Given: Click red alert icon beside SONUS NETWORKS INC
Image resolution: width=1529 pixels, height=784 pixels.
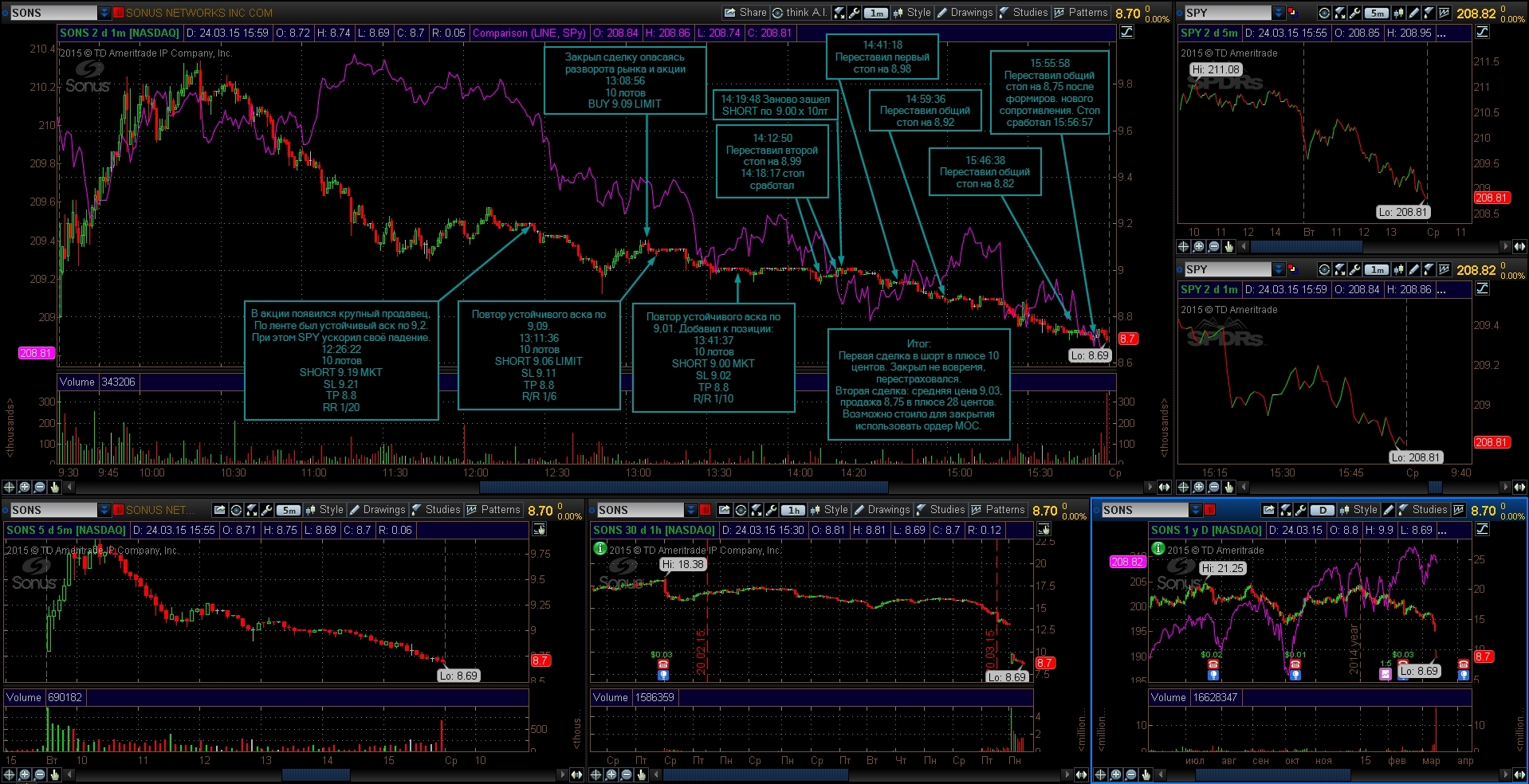Looking at the screenshot, I should click(119, 13).
